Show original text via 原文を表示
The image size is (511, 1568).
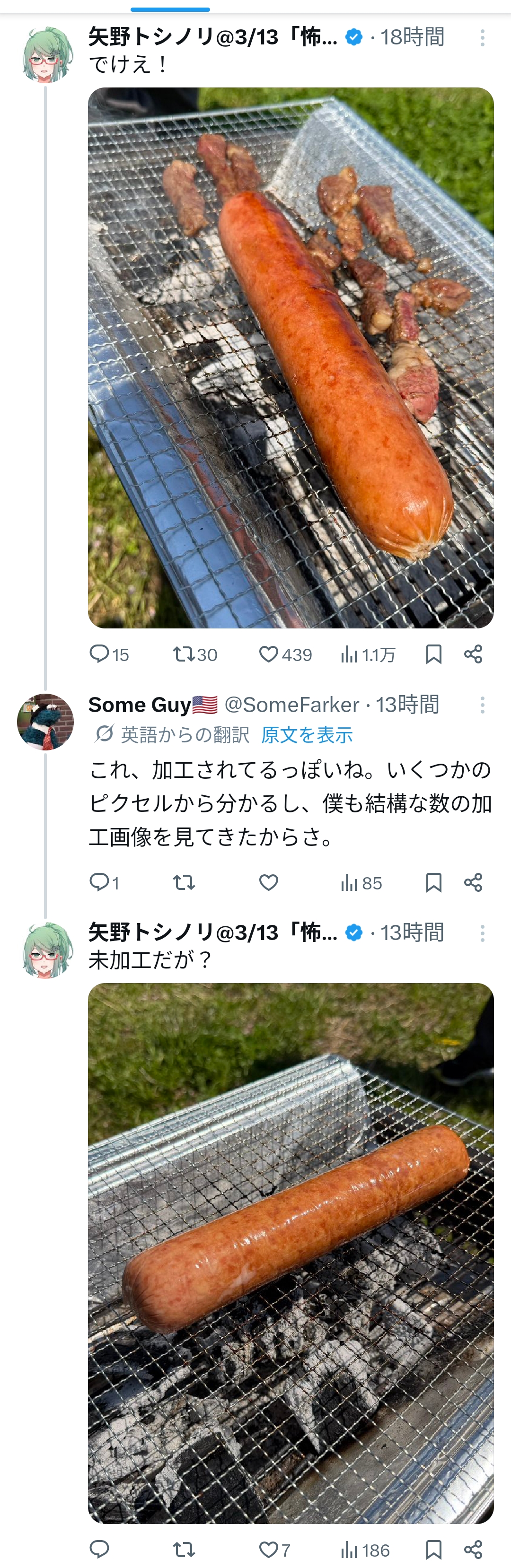(x=307, y=735)
